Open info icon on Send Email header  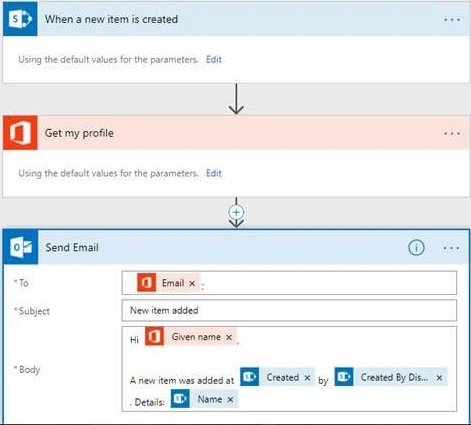[x=416, y=248]
